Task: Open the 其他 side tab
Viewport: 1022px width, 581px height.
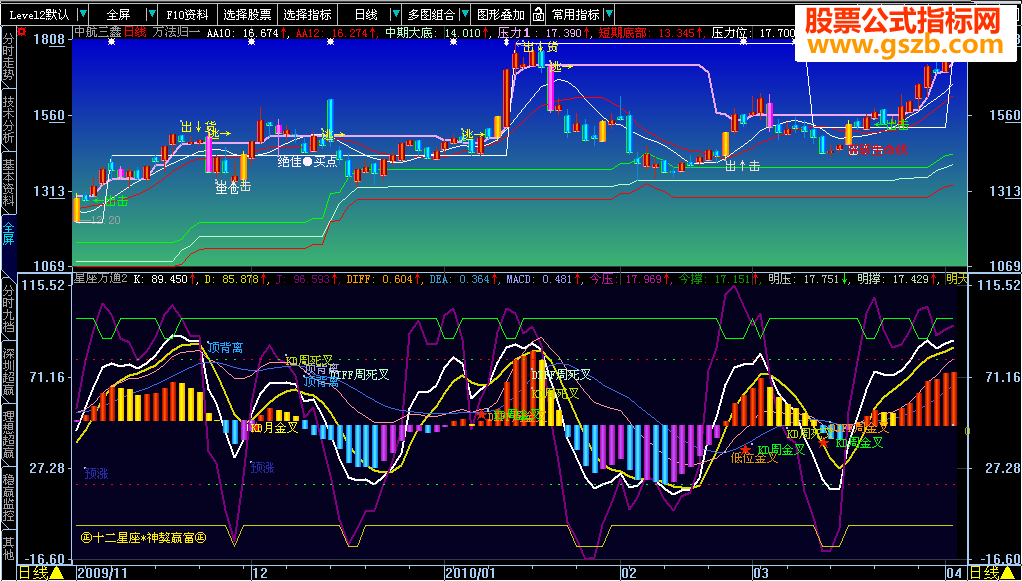Action: [x=8, y=546]
